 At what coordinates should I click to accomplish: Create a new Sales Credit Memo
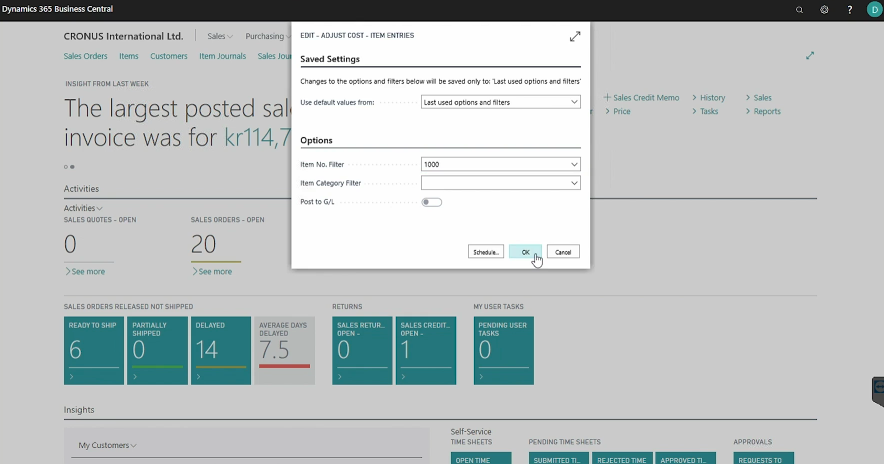pos(642,98)
